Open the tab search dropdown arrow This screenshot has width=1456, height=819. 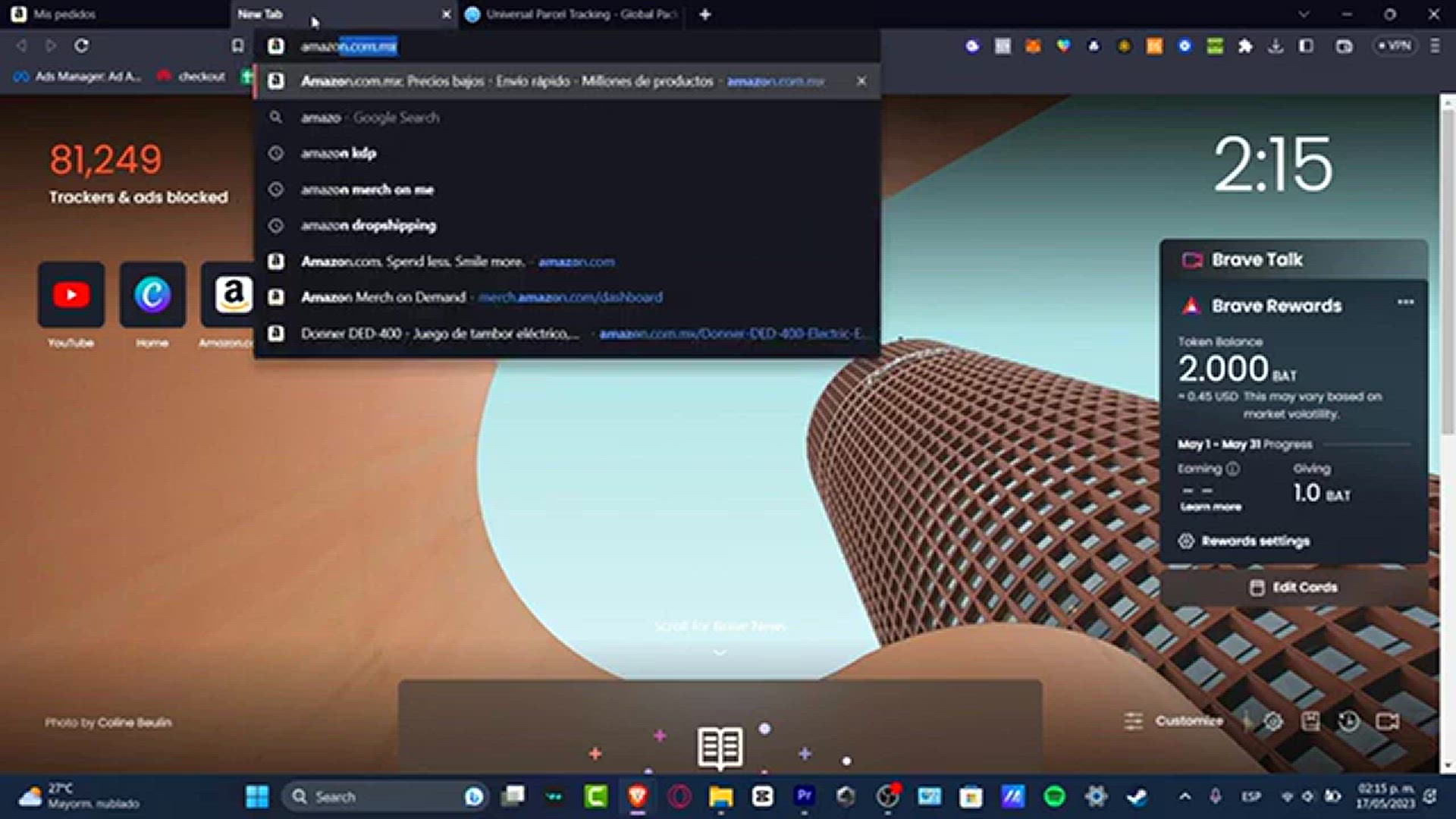tap(1303, 14)
